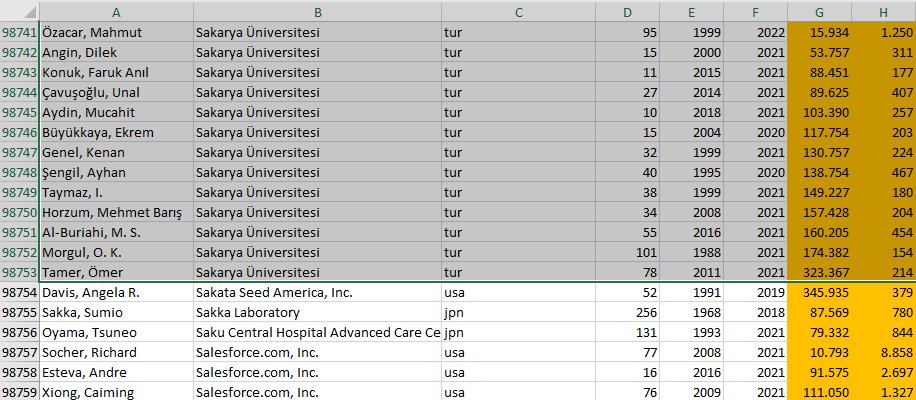Select column G header

[819, 11]
